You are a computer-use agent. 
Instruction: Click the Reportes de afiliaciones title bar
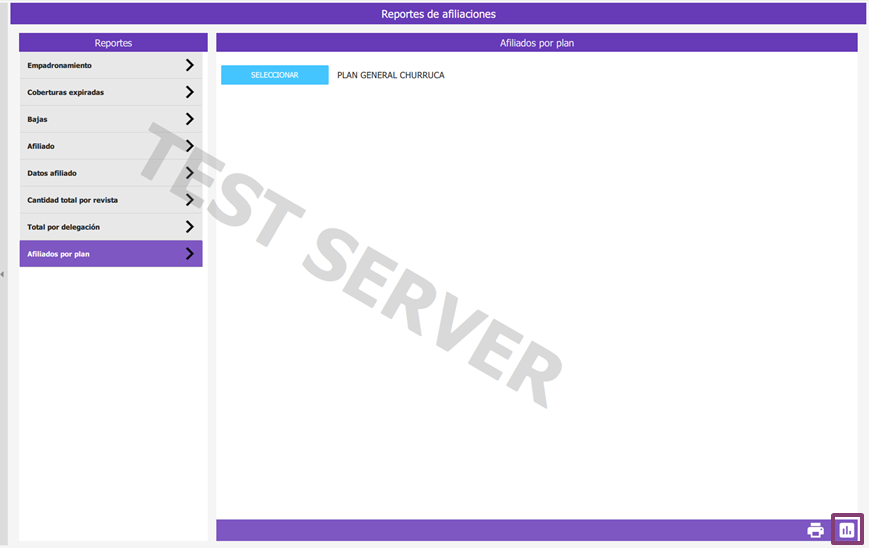coord(438,14)
